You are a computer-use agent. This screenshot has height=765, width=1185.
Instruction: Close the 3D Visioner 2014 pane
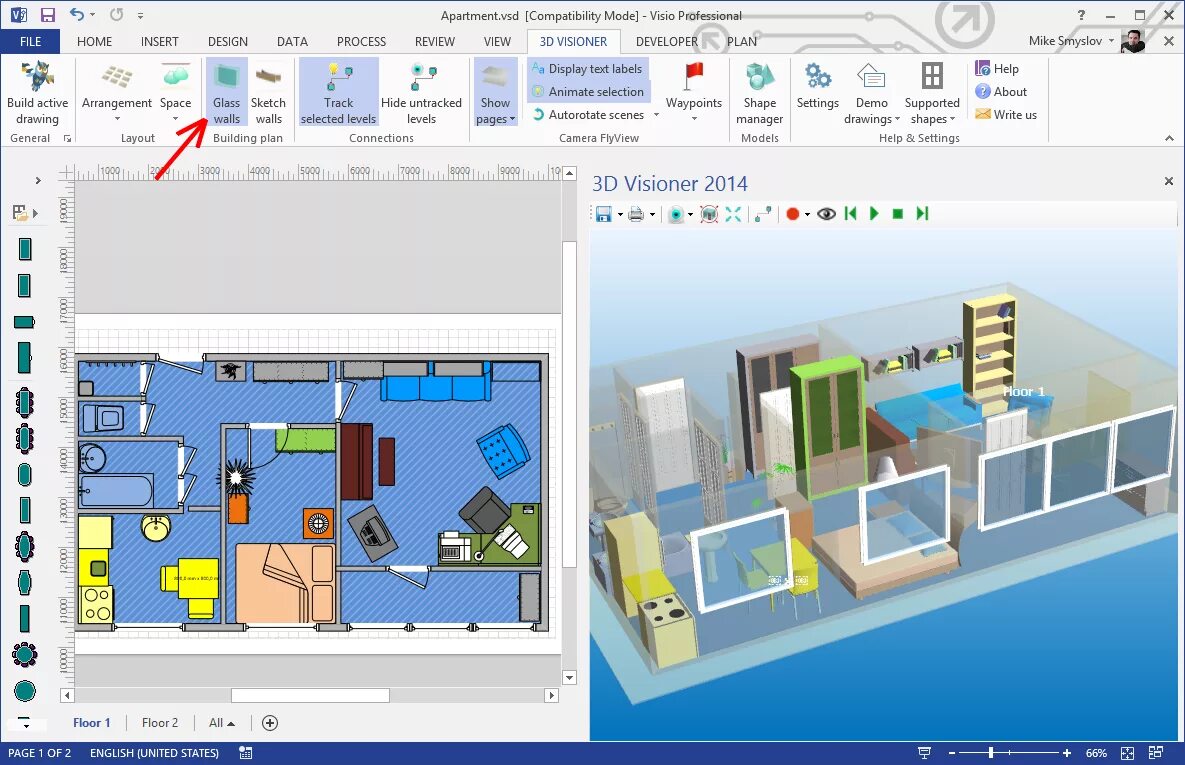click(1168, 181)
